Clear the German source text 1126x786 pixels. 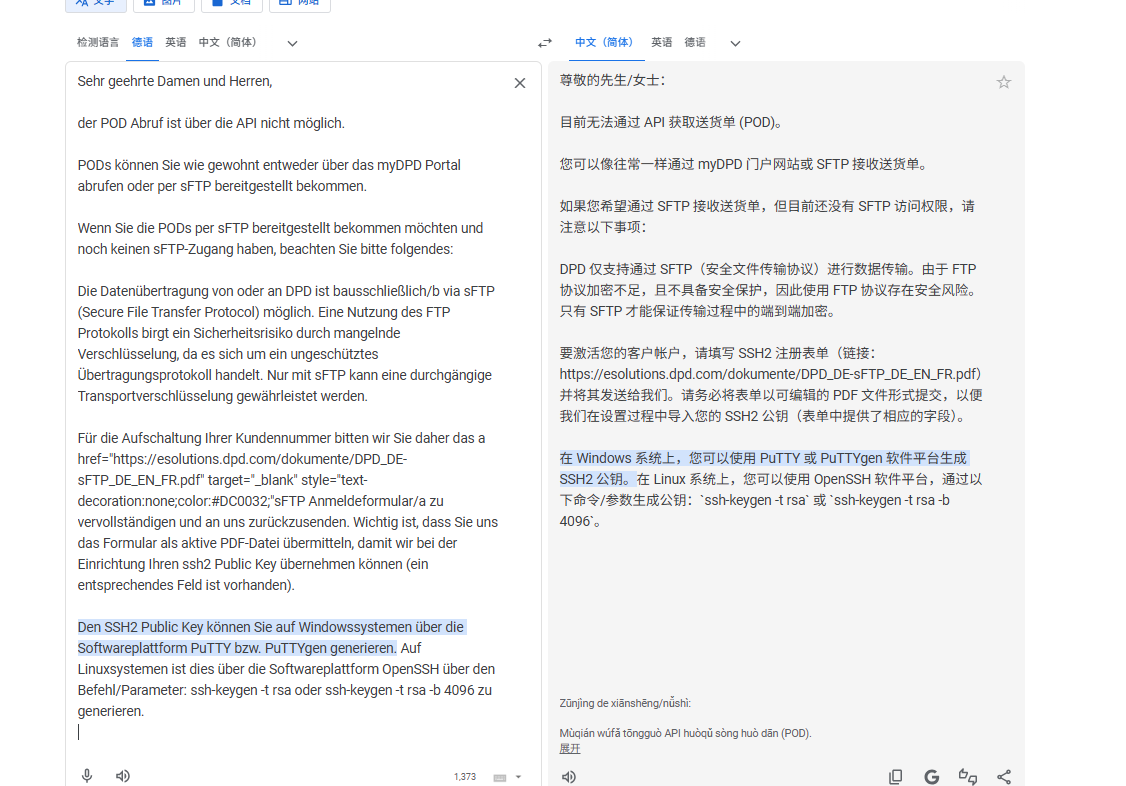[520, 83]
